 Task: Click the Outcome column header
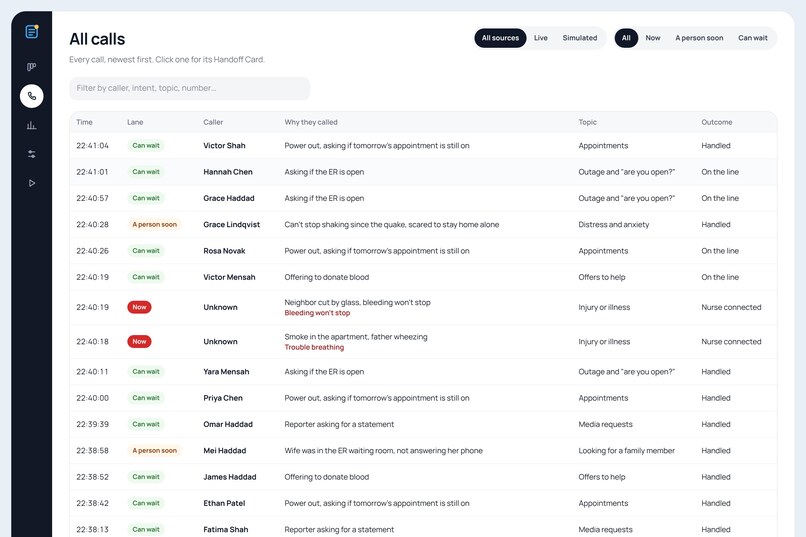(717, 122)
